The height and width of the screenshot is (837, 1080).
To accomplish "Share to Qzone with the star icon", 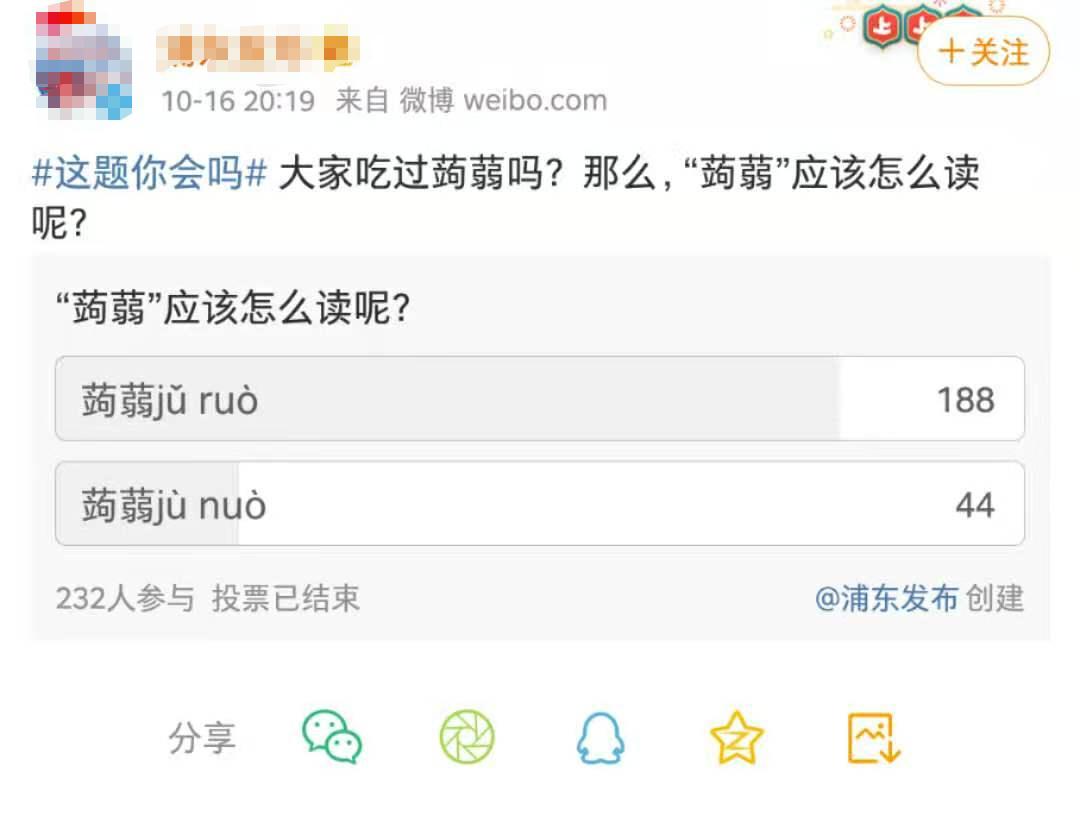I will [737, 738].
